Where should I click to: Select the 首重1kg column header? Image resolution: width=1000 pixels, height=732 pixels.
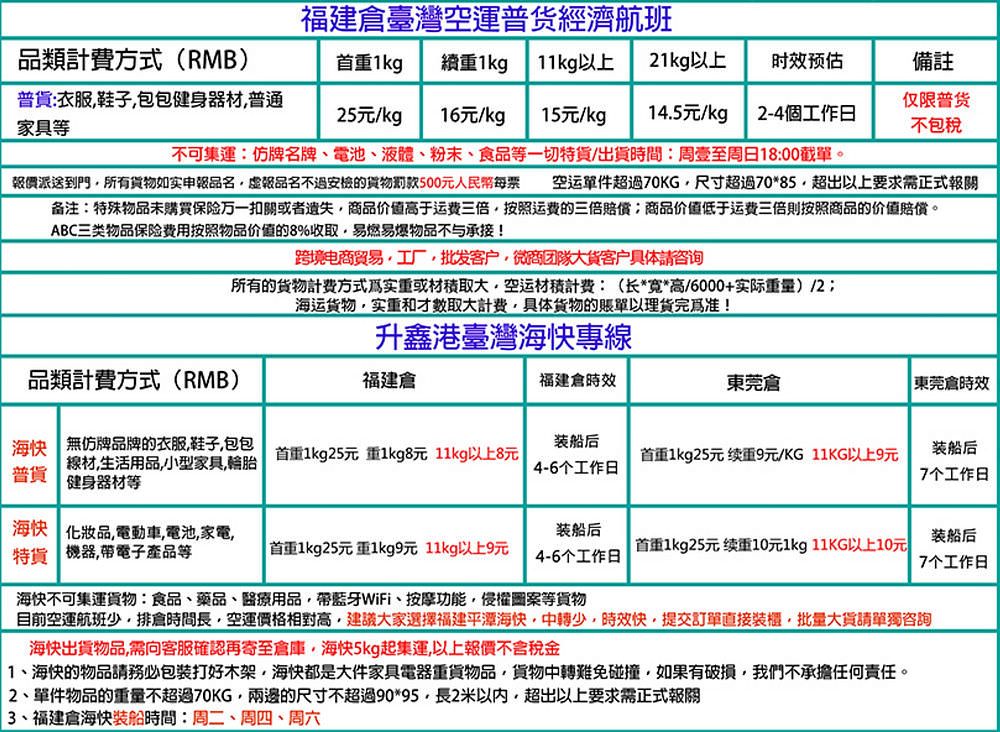tap(369, 62)
